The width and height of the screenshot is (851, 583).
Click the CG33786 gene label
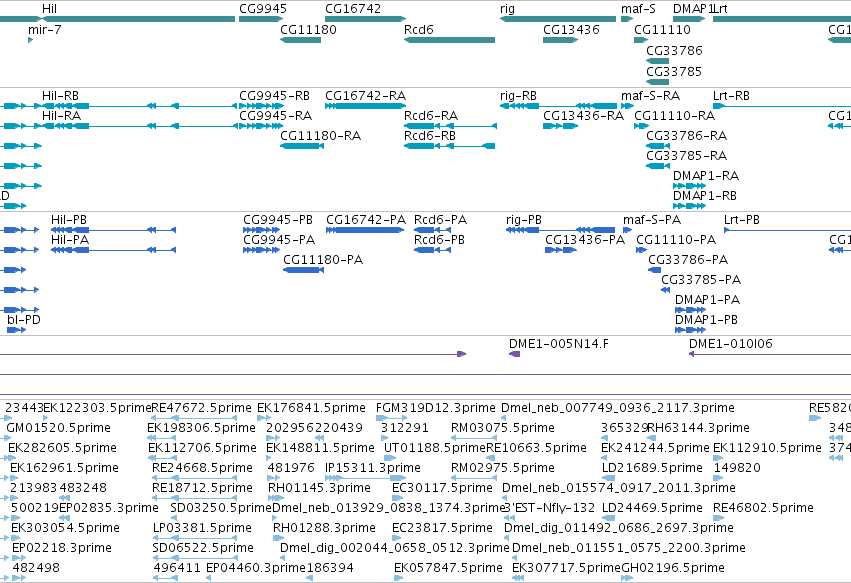(x=674, y=50)
